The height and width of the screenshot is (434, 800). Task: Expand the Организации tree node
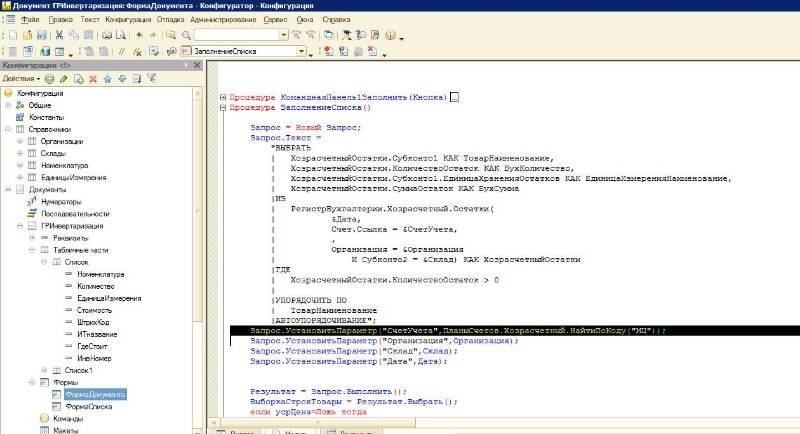tap(19, 141)
